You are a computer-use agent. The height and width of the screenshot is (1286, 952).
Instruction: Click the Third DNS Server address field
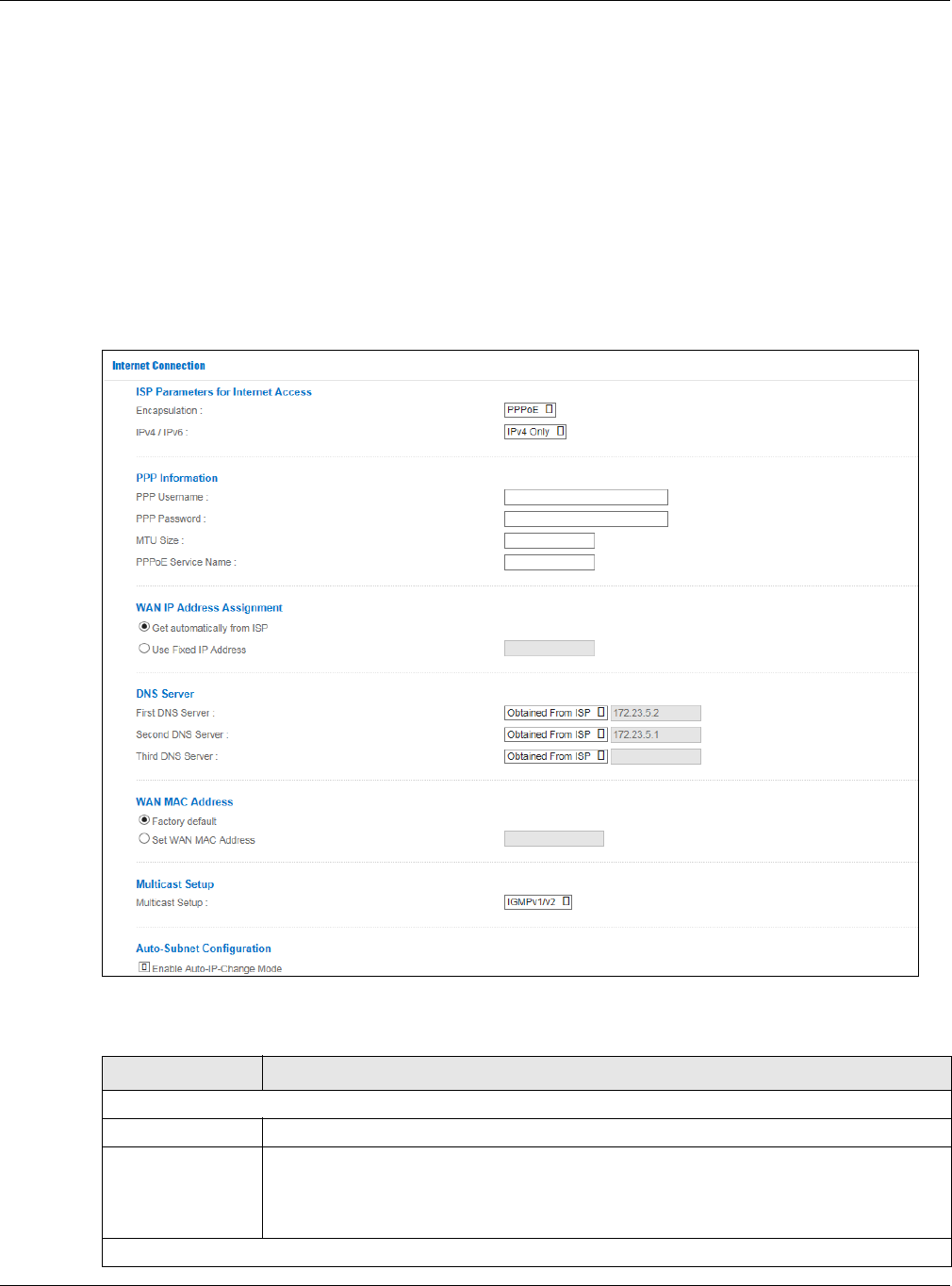pyautogui.click(x=656, y=757)
